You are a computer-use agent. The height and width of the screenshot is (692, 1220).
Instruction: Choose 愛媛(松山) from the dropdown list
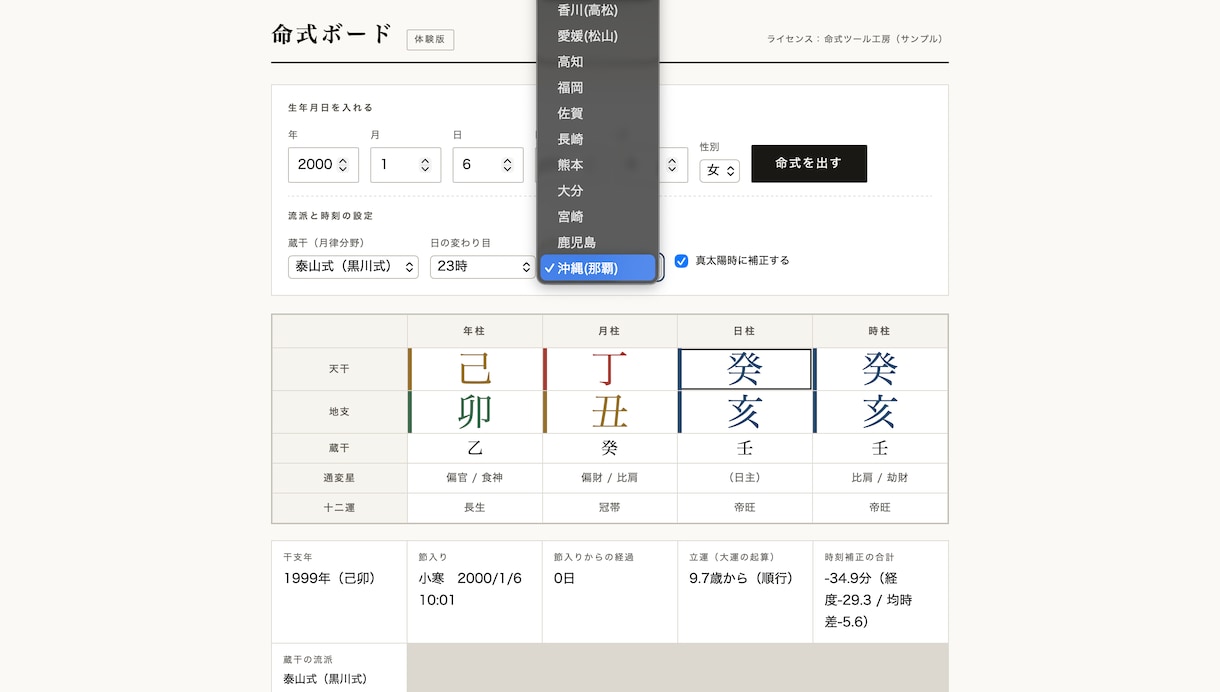[x=598, y=36]
